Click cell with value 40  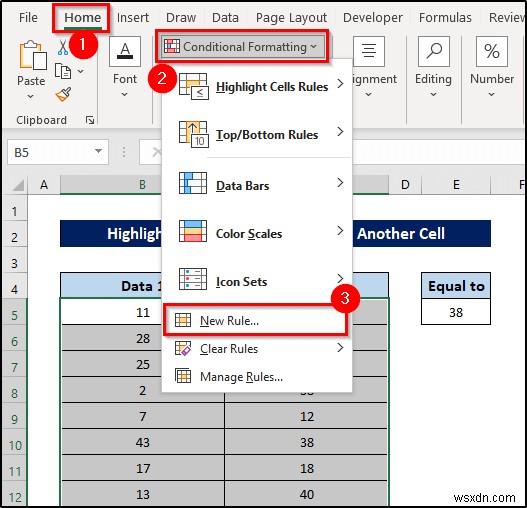pyautogui.click(x=307, y=494)
